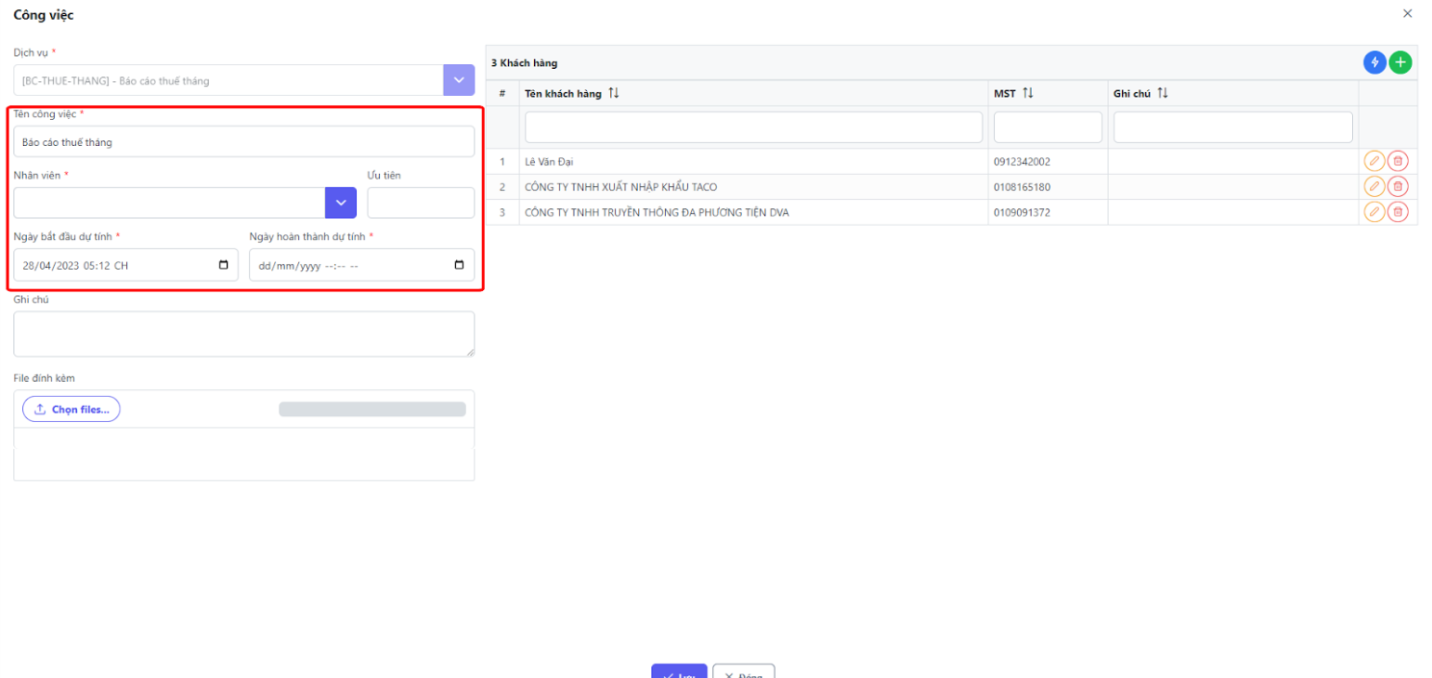
Task: Click the blue lightning quick-add icon
Action: [1375, 62]
